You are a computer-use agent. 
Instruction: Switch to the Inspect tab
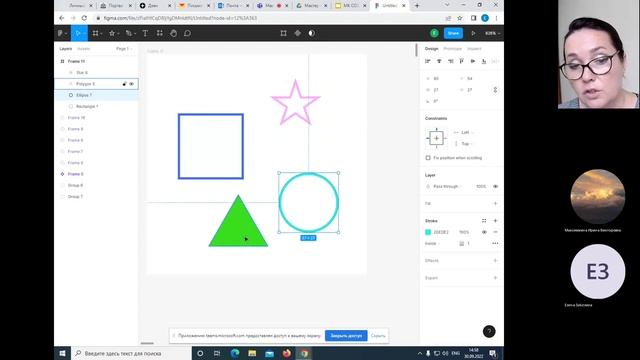point(474,49)
